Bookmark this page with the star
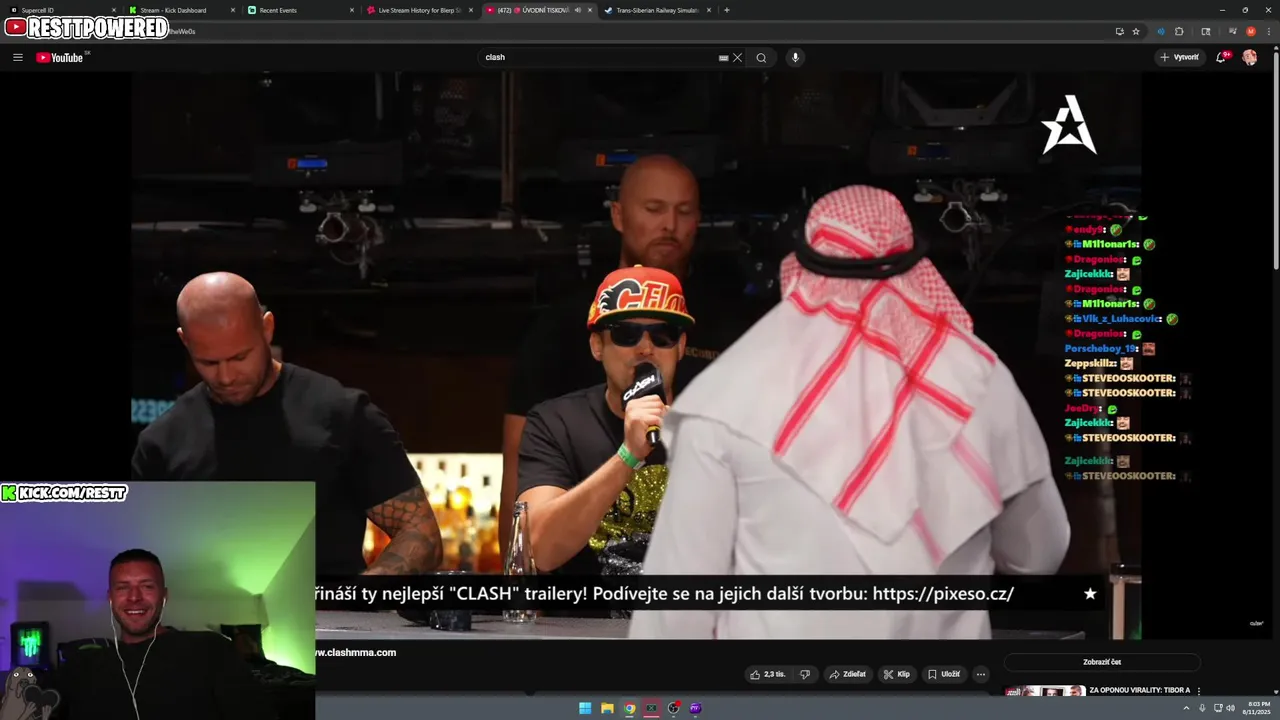This screenshot has height=720, width=1280. [x=1136, y=31]
